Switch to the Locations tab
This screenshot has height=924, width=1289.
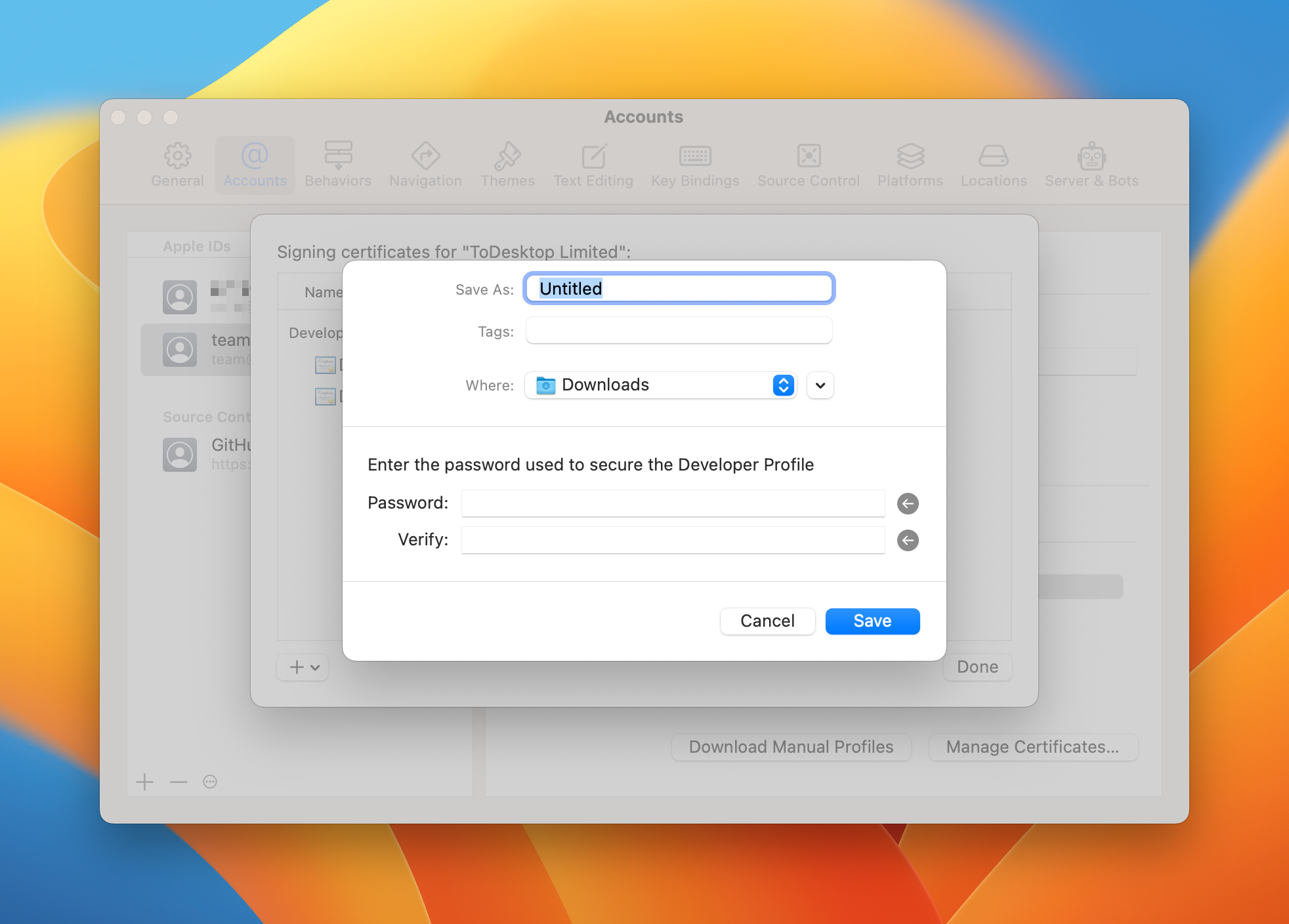pos(994,164)
